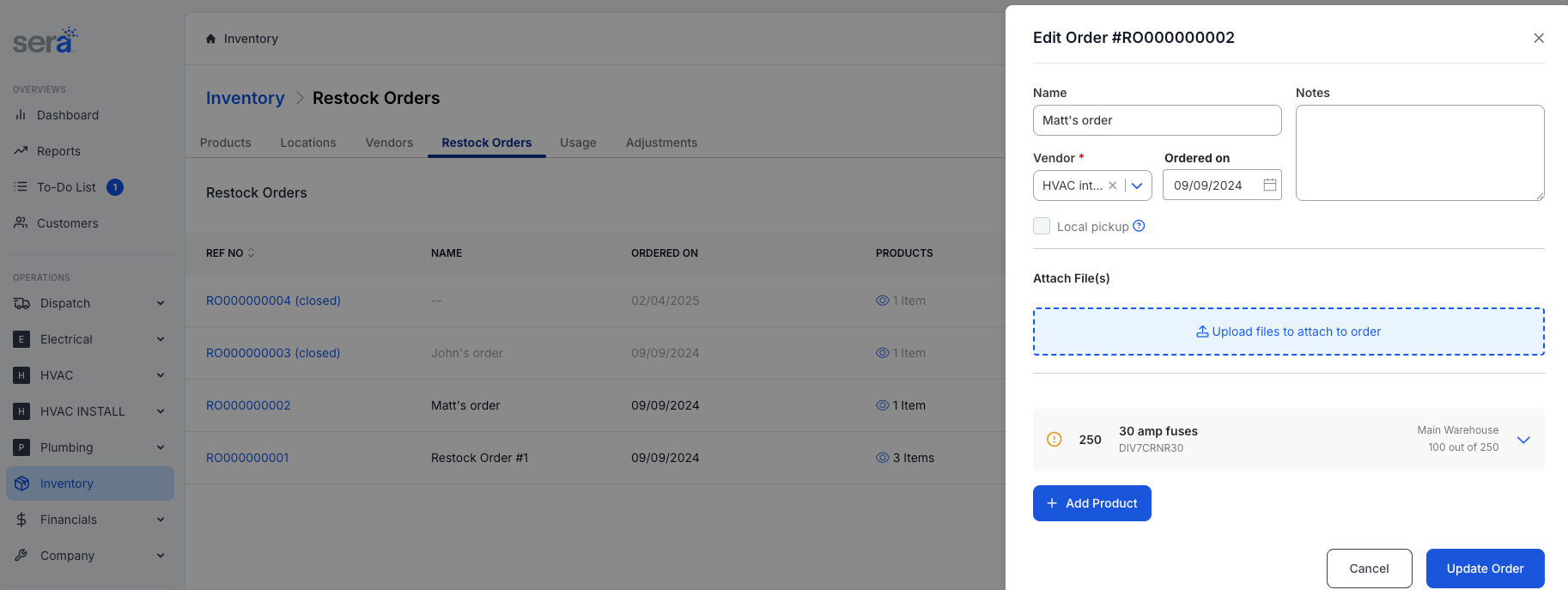
Task: View items eye icon for John's order
Action: pyautogui.click(x=882, y=353)
